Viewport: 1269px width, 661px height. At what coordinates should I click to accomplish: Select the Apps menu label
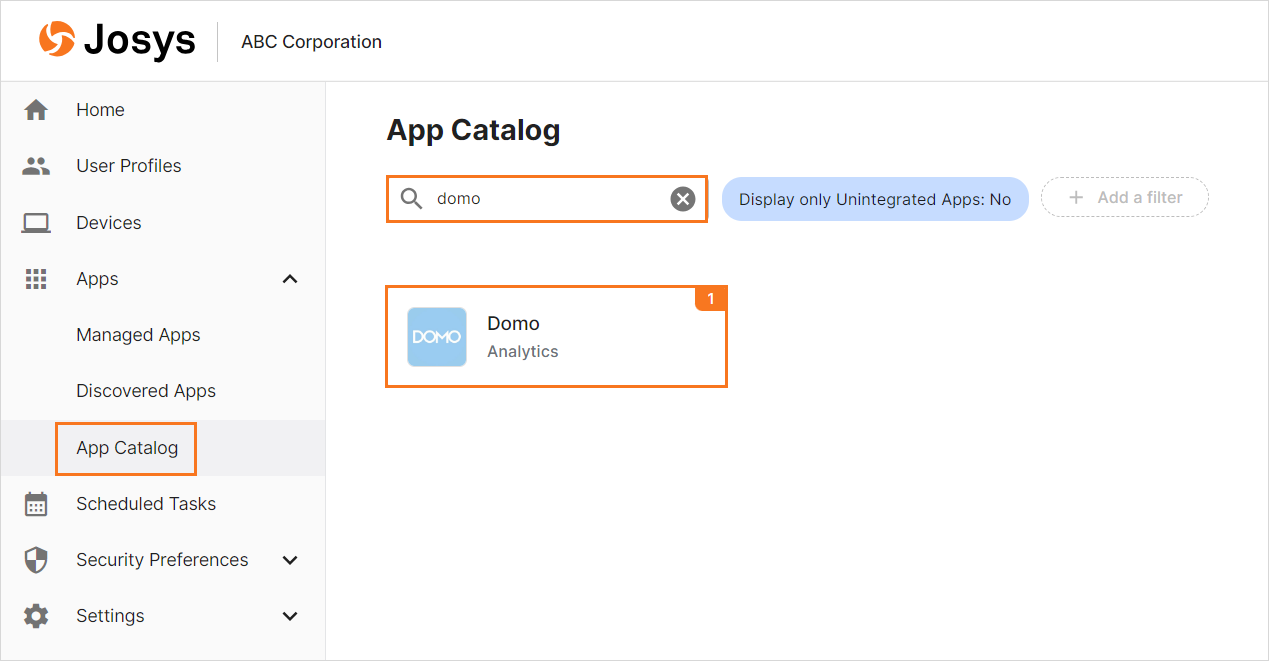(x=97, y=279)
